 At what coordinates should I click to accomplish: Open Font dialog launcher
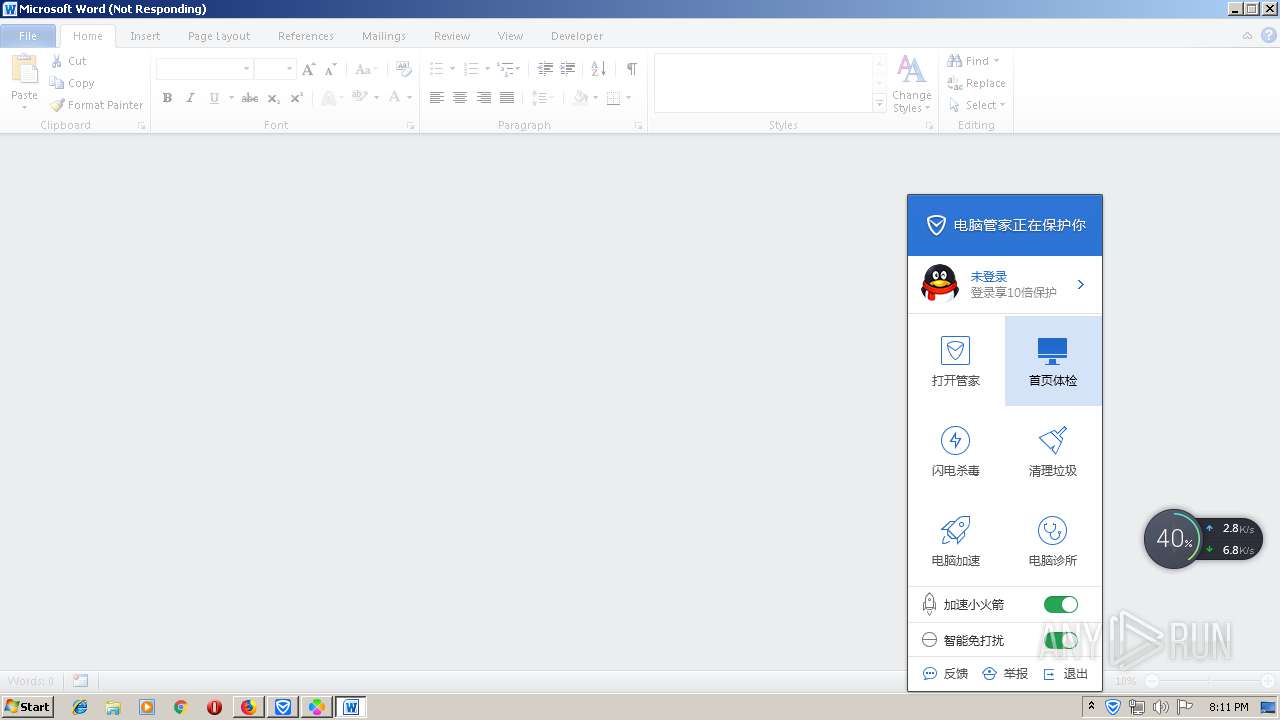pyautogui.click(x=411, y=126)
